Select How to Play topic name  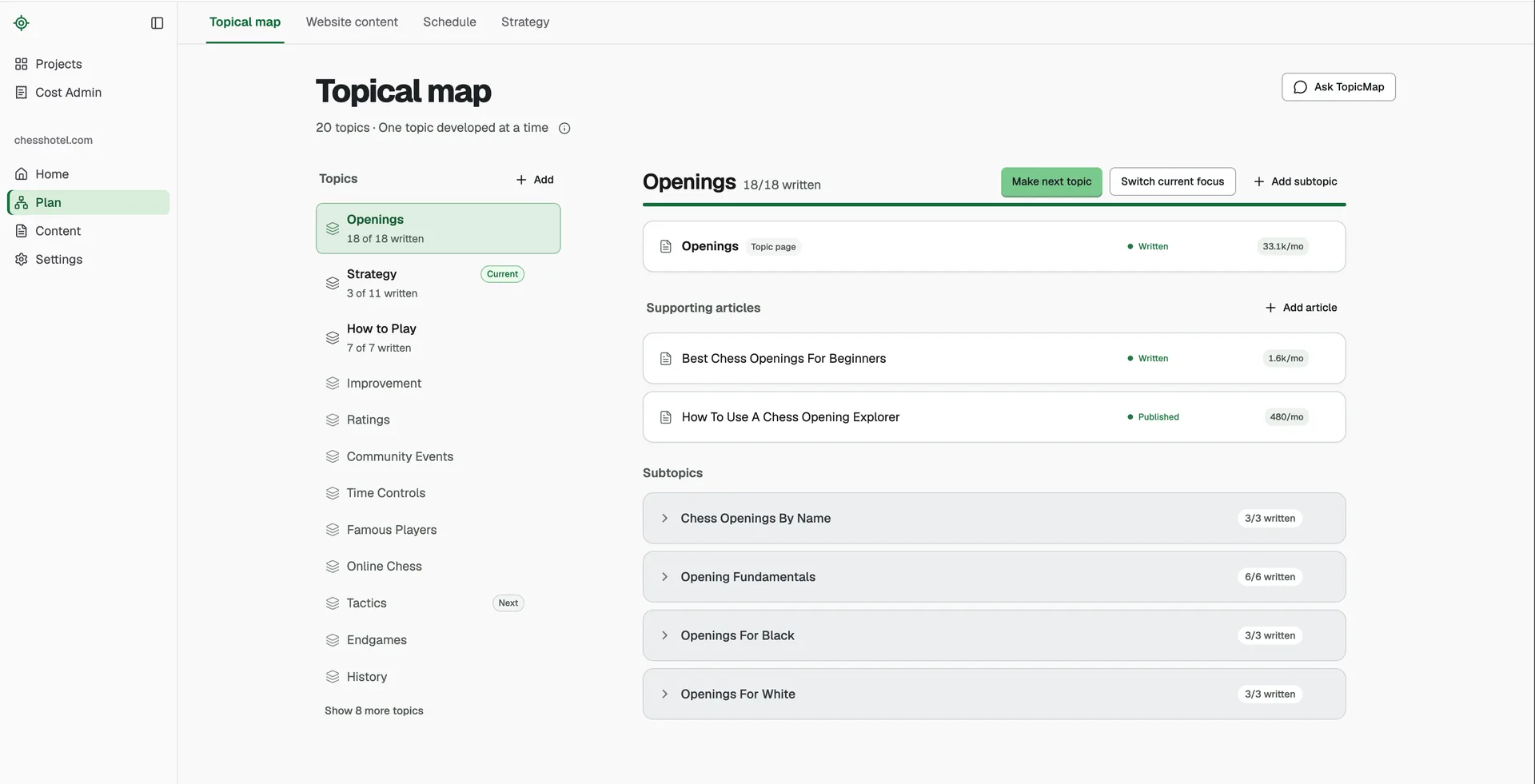pyautogui.click(x=381, y=328)
